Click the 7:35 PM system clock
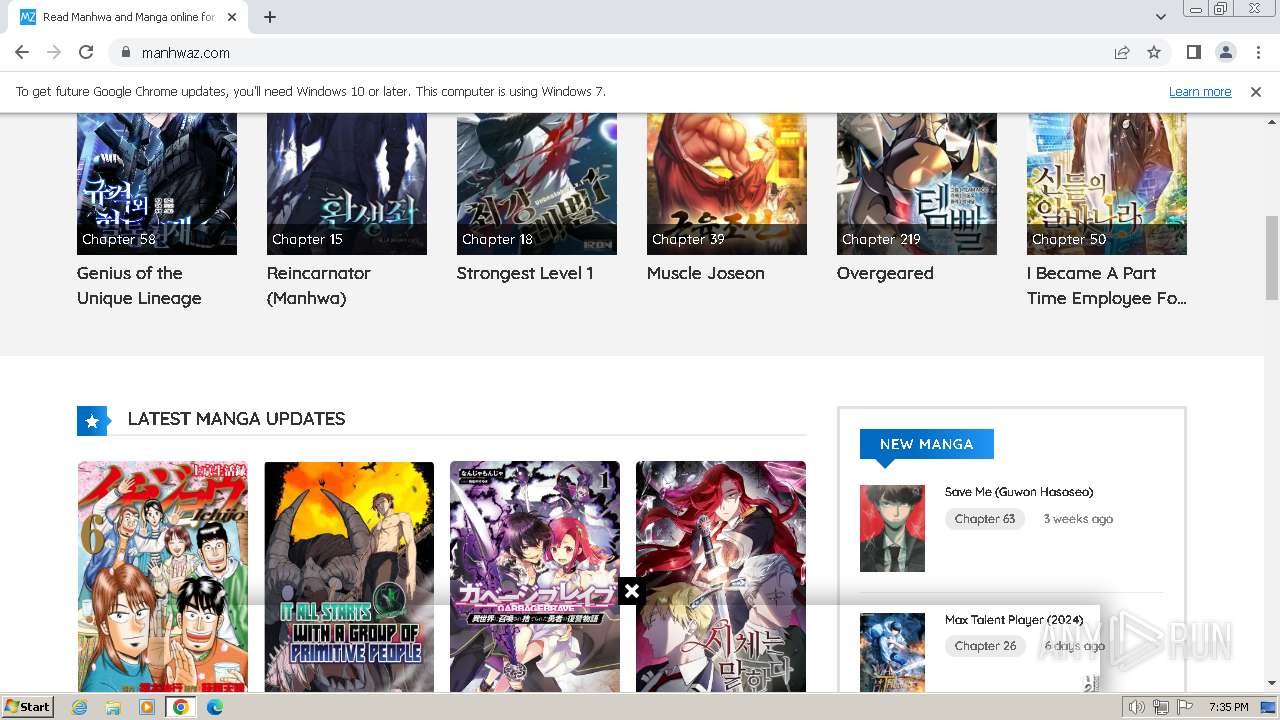Image resolution: width=1280 pixels, height=720 pixels. pyautogui.click(x=1228, y=707)
